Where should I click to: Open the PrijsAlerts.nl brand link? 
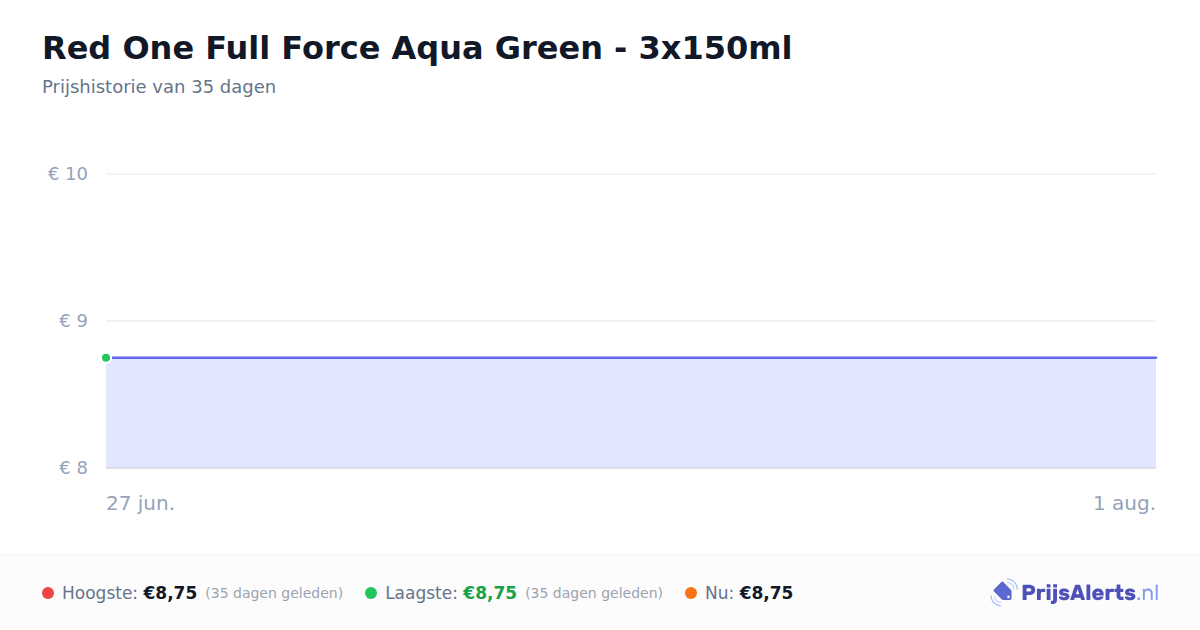(x=1075, y=593)
